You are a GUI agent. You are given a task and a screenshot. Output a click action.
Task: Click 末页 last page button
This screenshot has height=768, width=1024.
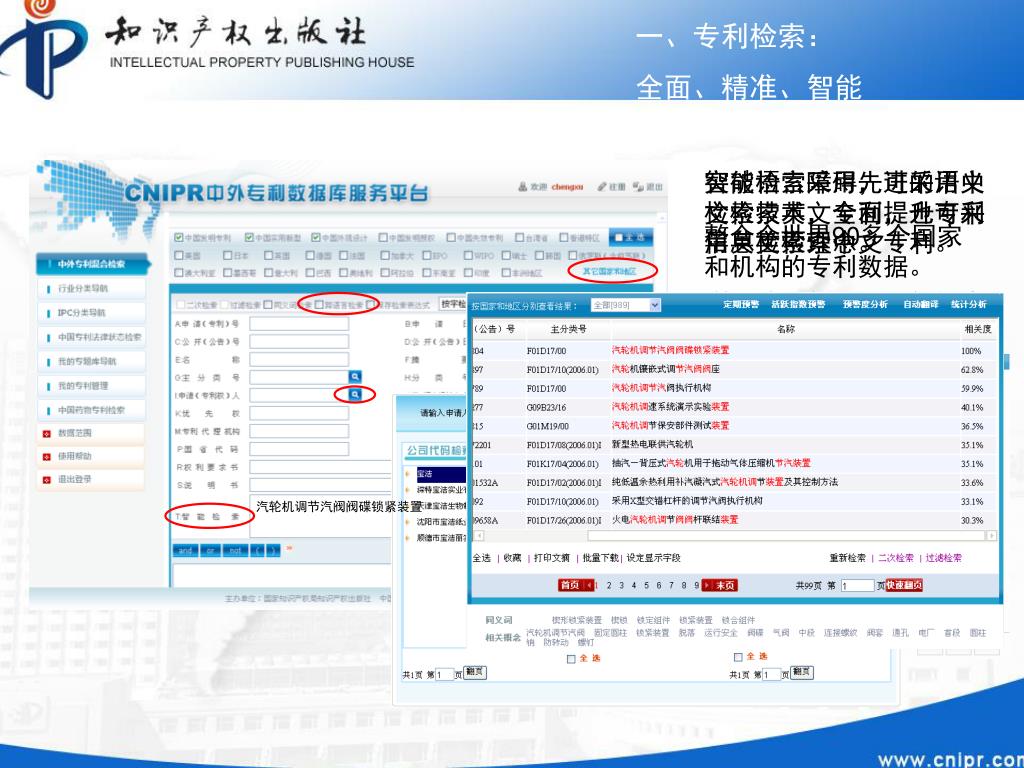coord(725,585)
